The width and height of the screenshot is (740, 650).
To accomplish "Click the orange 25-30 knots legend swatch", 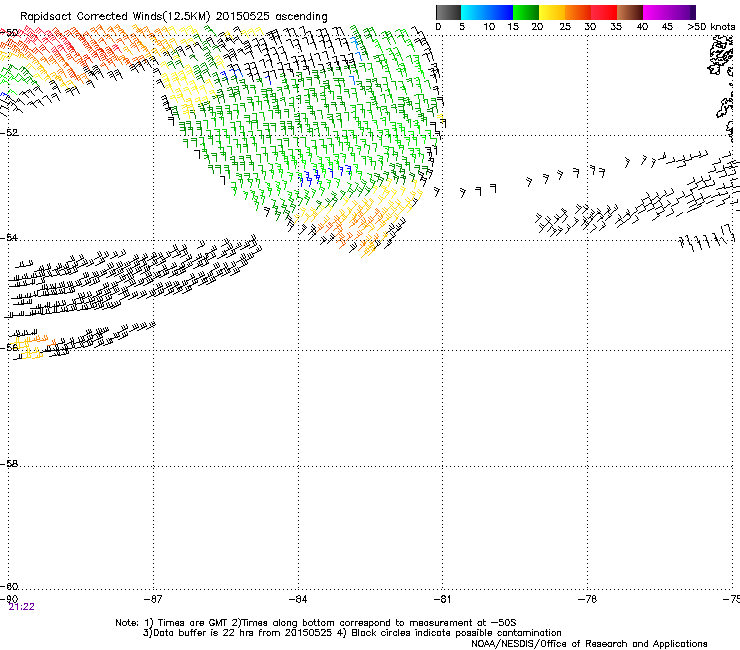I will pos(578,12).
